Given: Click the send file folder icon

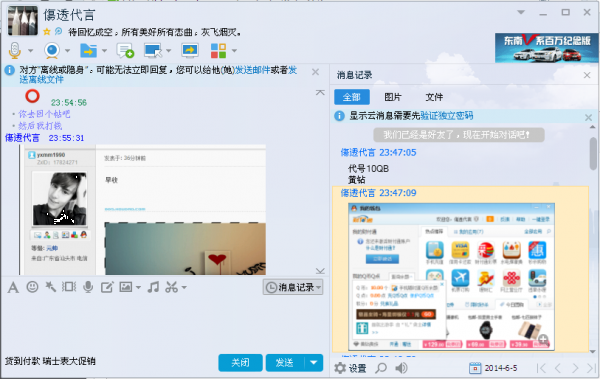Looking at the screenshot, I should [x=88, y=50].
